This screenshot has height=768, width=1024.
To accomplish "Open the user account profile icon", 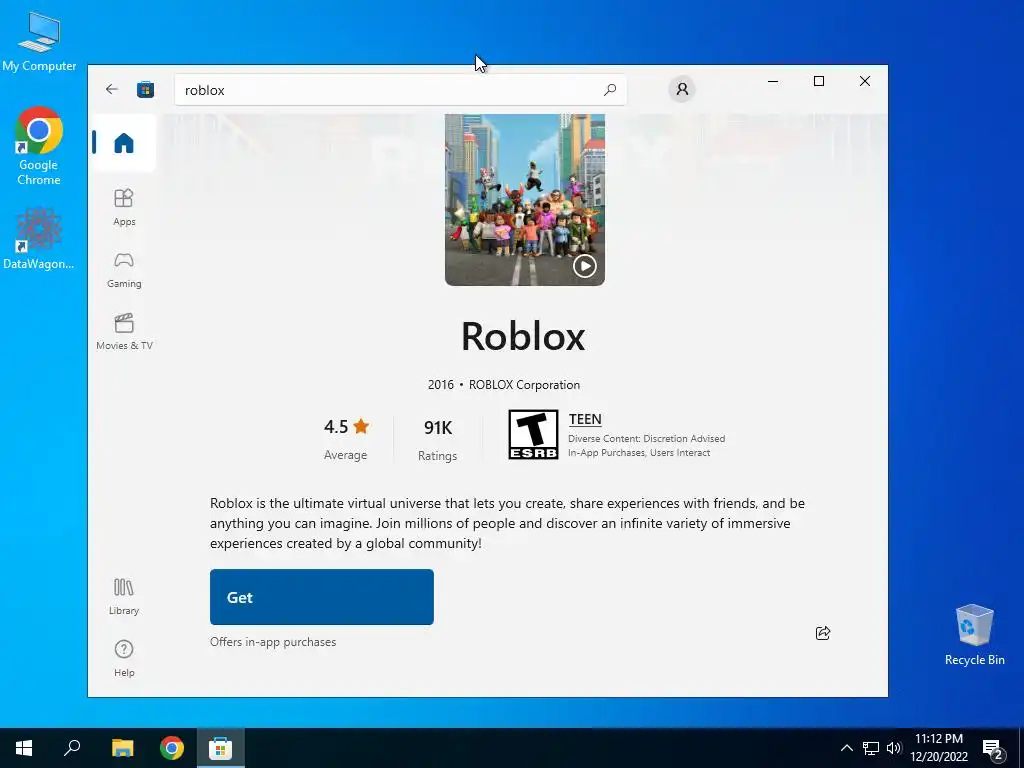I will (682, 89).
